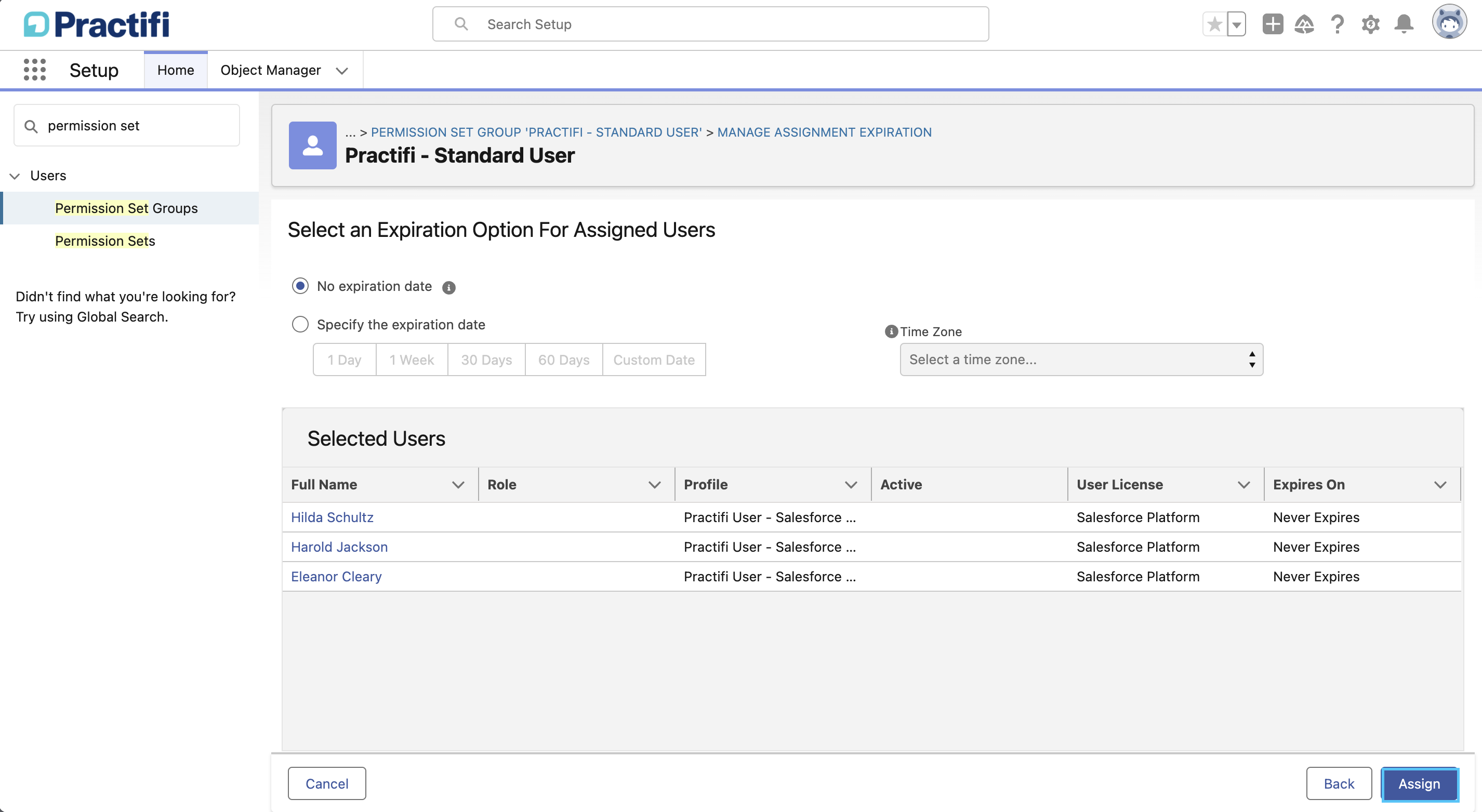The width and height of the screenshot is (1482, 812).
Task: Choose the 30 Days expiration button
Action: (487, 360)
